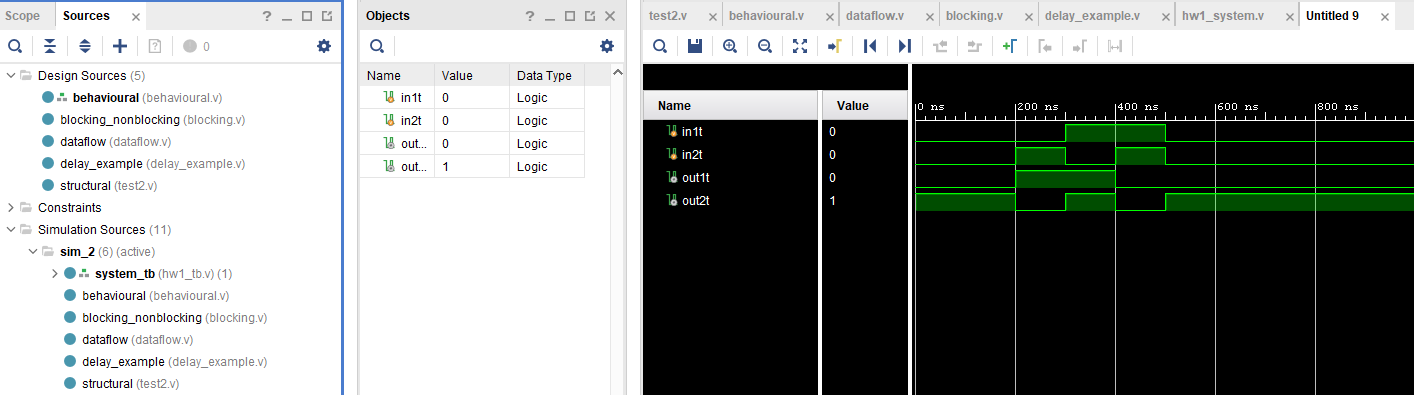Screen dimensions: 1414x395
Task: Open the delay_example.v tab
Action: pos(1092,16)
